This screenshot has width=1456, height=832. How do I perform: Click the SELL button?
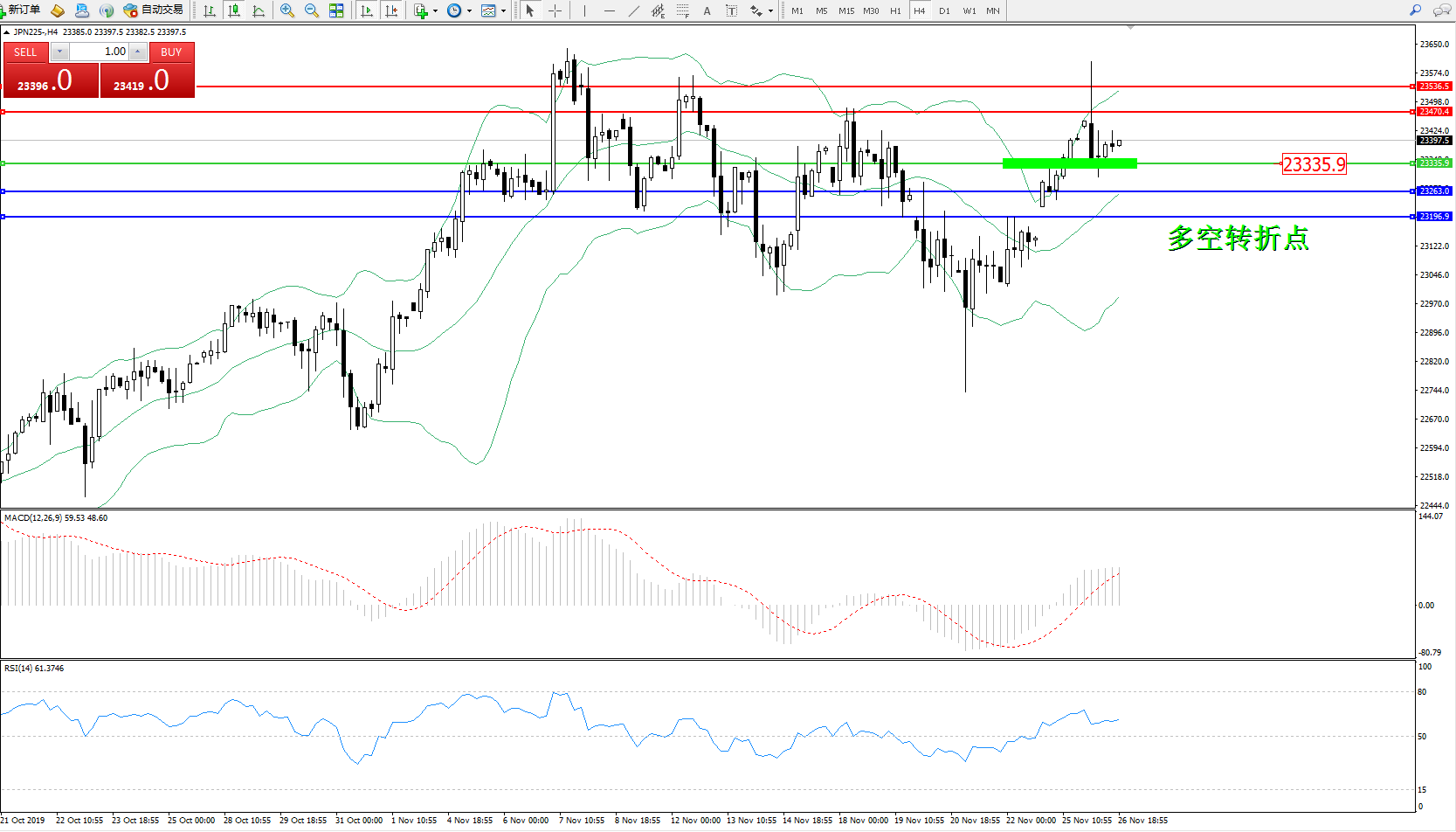pyautogui.click(x=25, y=52)
